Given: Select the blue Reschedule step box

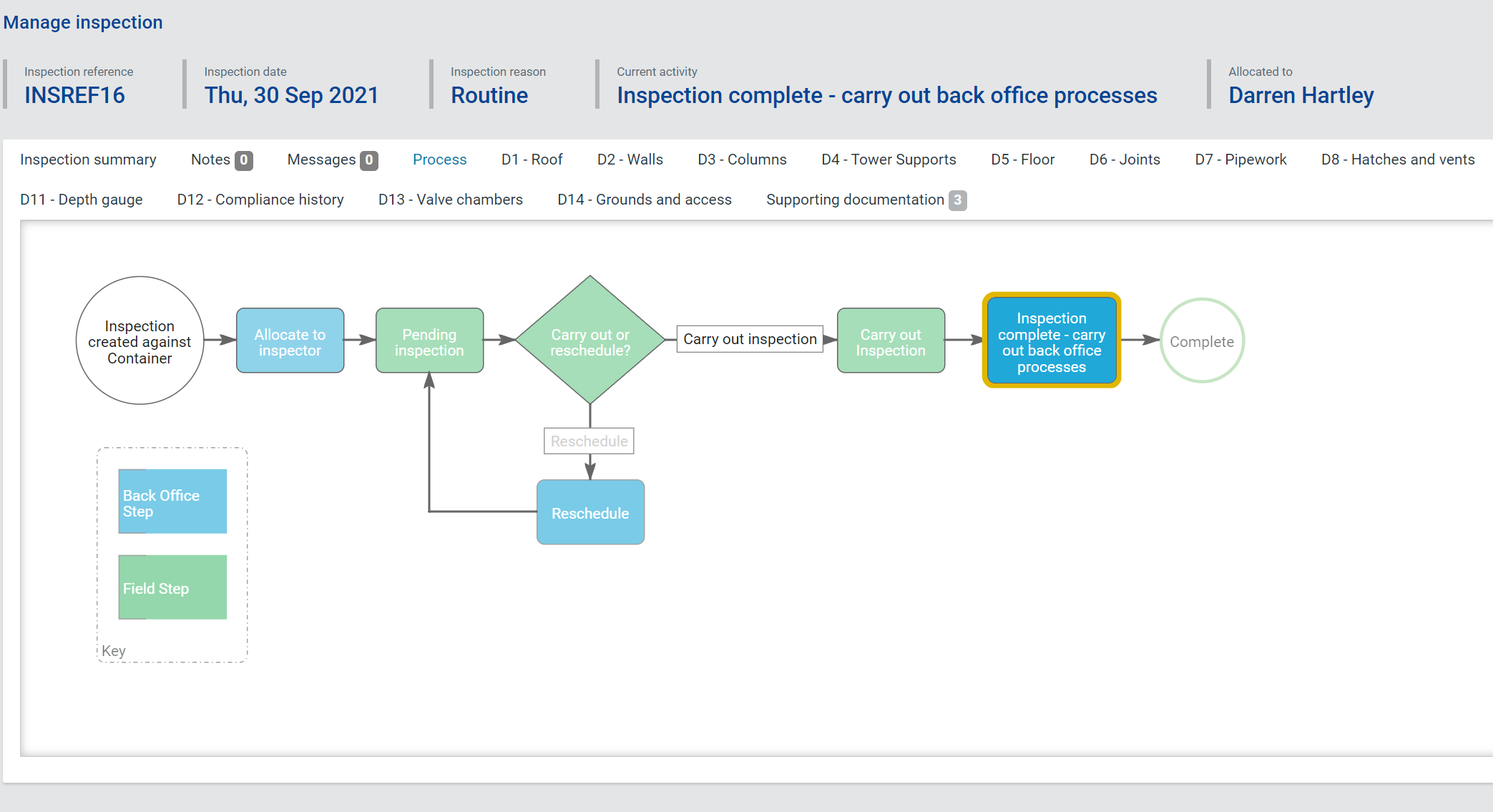Looking at the screenshot, I should pyautogui.click(x=590, y=512).
